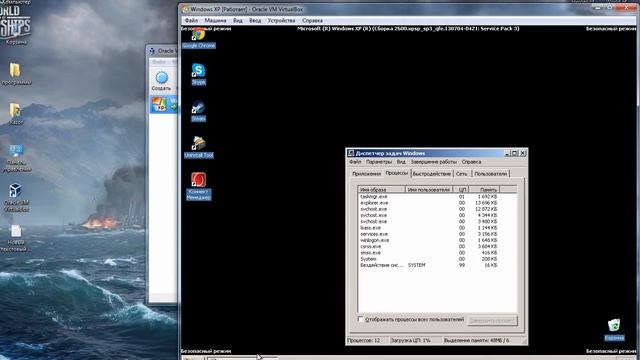Select the Бездействие сис... process row
Screen dimensions: 640x360
coord(437,265)
